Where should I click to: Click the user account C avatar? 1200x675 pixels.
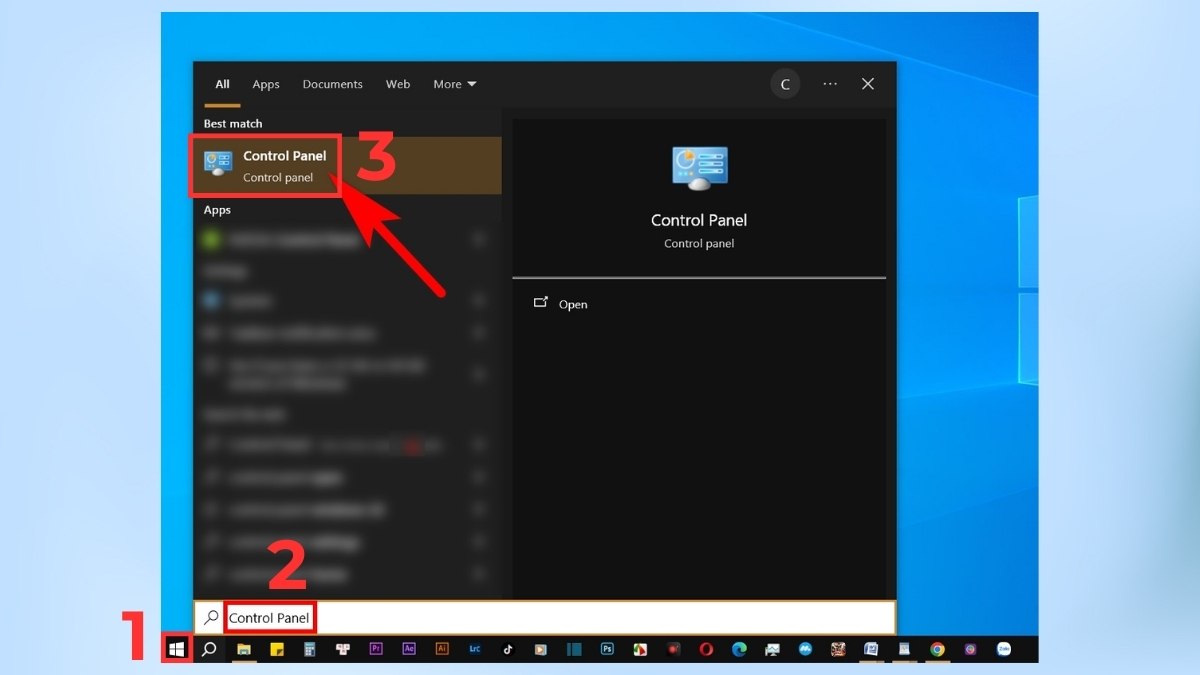[x=785, y=84]
